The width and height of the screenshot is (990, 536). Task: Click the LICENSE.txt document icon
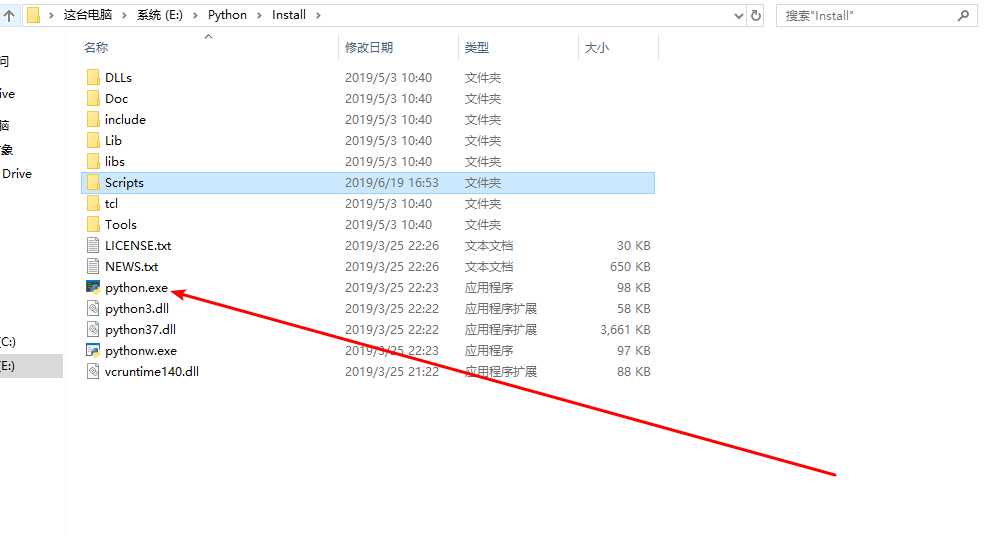[93, 246]
